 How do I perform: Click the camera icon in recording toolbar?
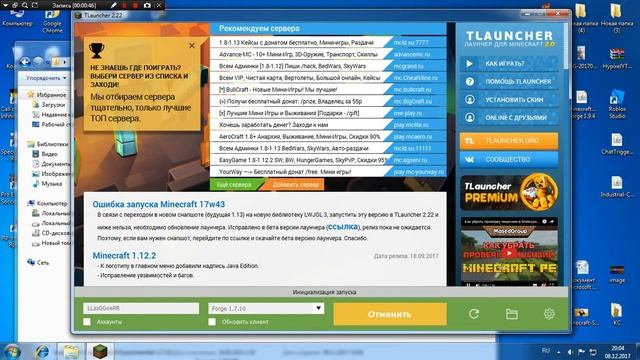point(147,5)
